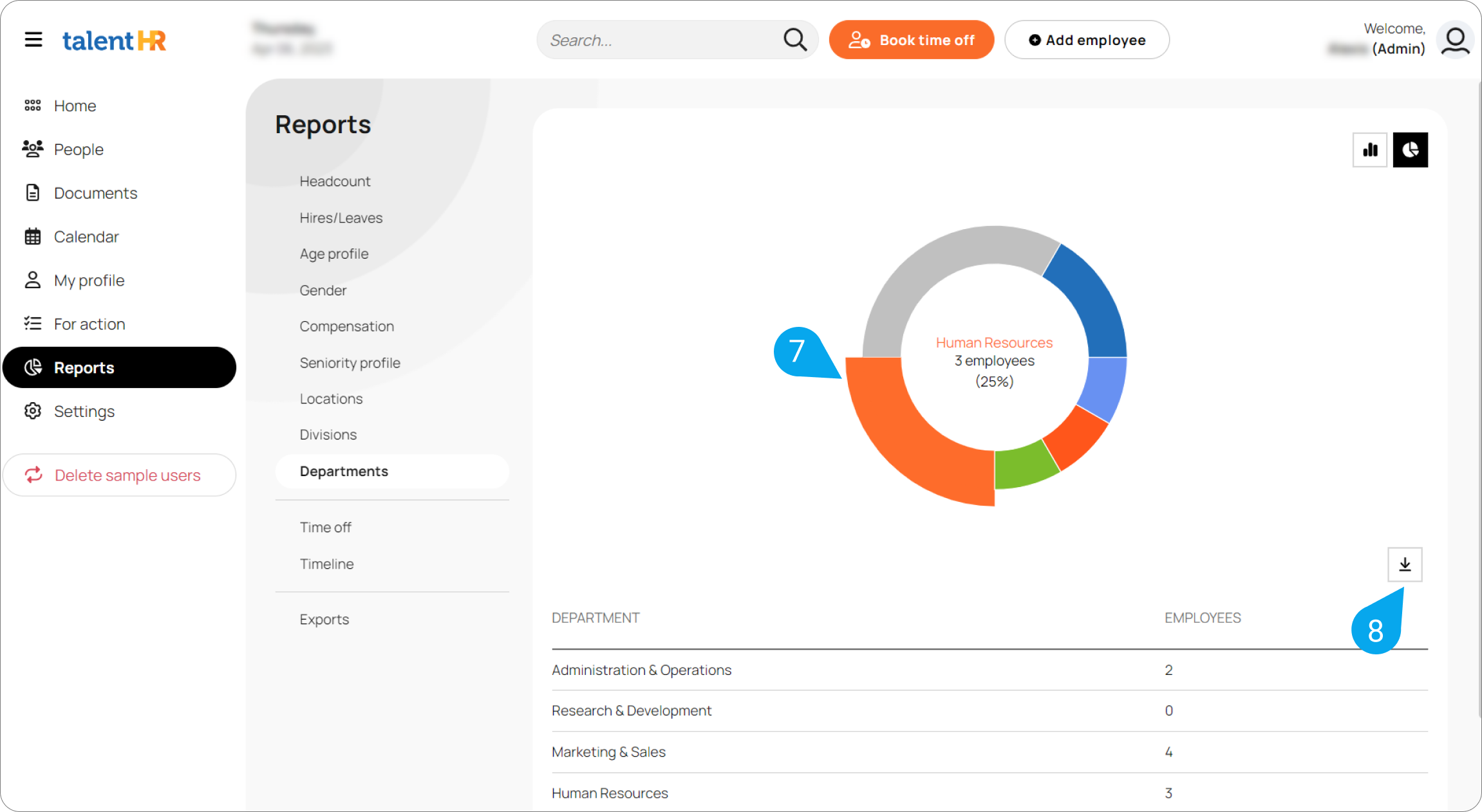Click the My profile person icon
Viewport: 1482px width, 812px height.
click(33, 281)
